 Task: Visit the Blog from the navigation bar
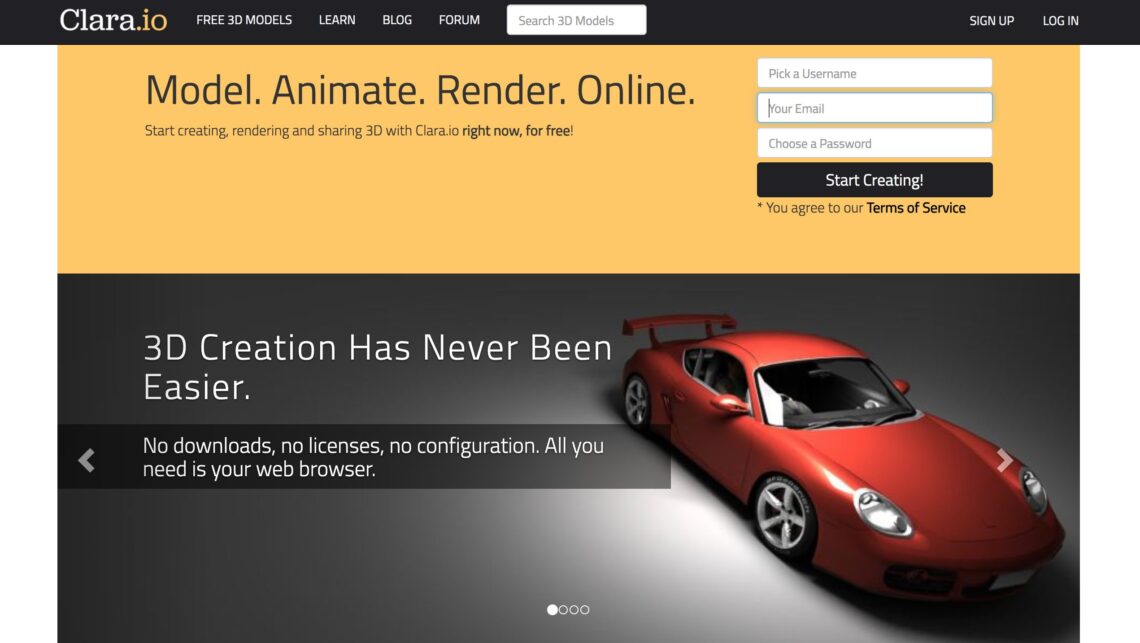tap(397, 20)
